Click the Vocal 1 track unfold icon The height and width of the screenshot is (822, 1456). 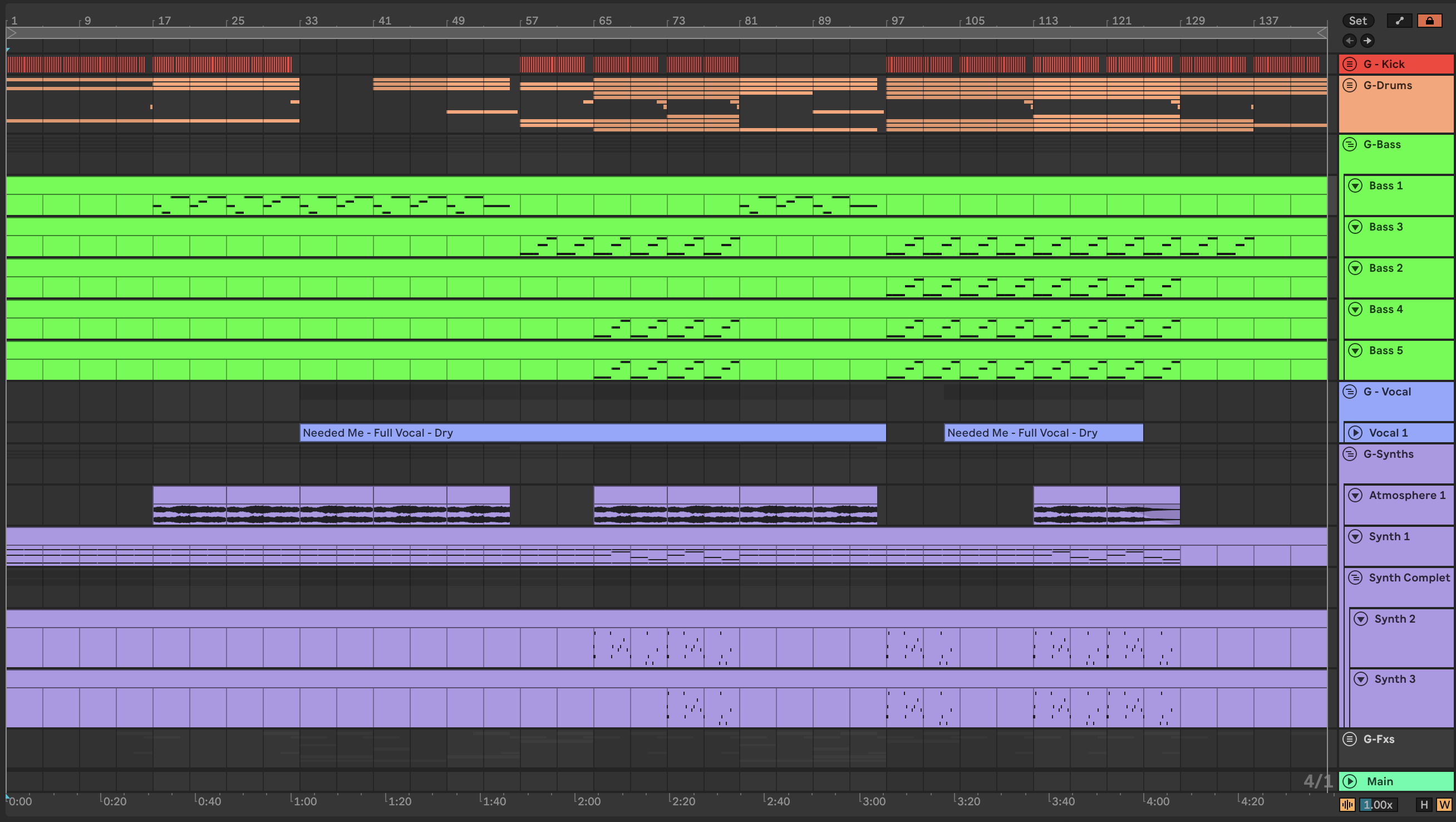[x=1355, y=433]
